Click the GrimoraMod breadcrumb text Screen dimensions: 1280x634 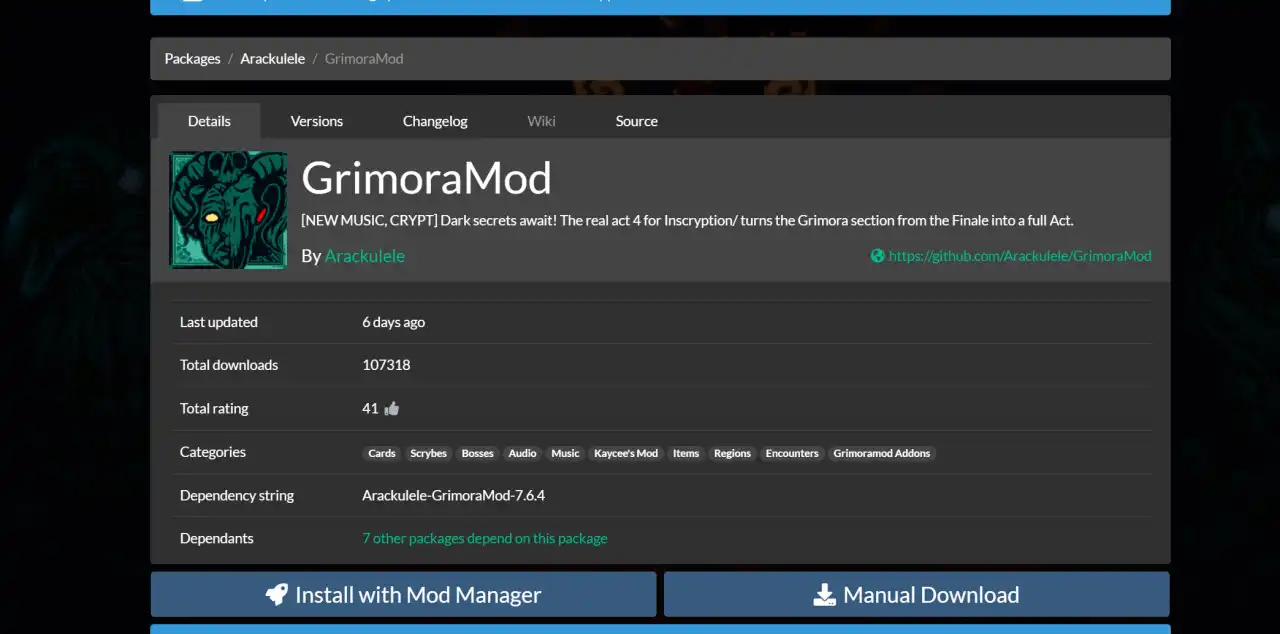click(364, 59)
